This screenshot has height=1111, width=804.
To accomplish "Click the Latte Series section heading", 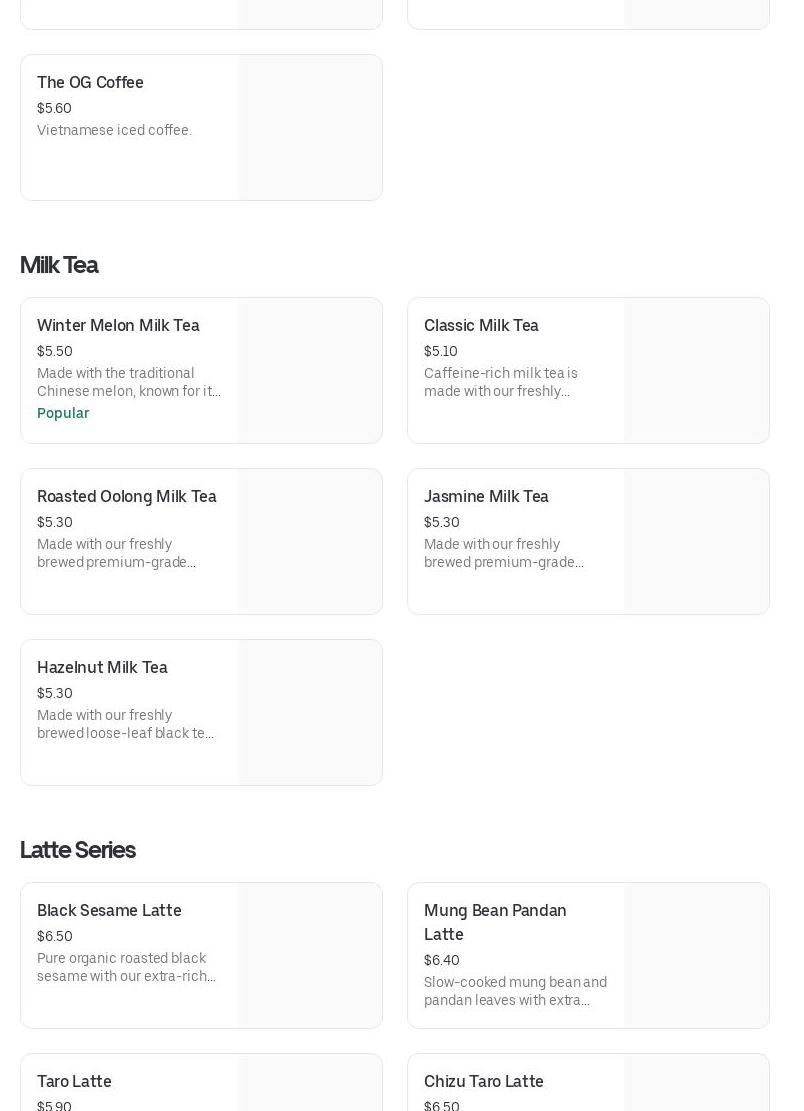I will [x=77, y=850].
